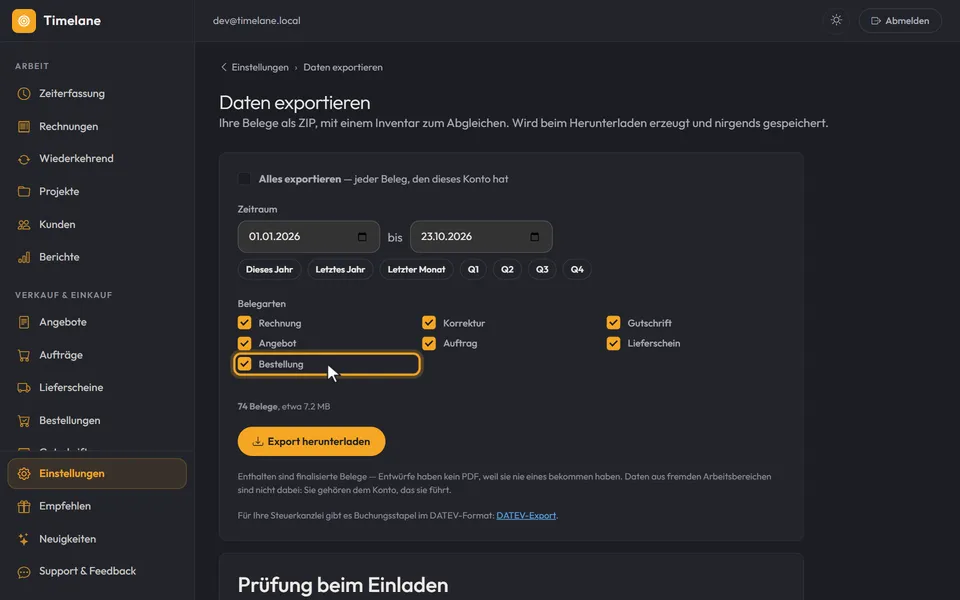The image size is (960, 600).
Task: Click the dev@timelane.local account text
Action: pos(257,21)
